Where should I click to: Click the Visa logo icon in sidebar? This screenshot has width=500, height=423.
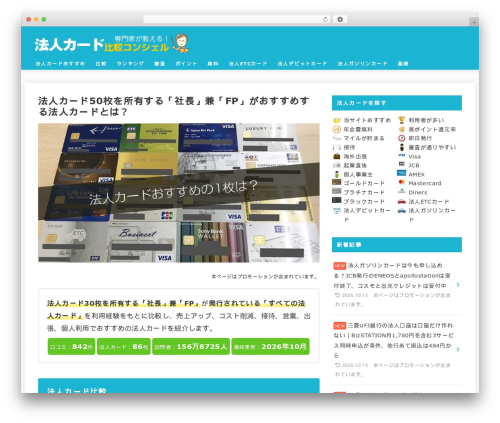click(402, 156)
